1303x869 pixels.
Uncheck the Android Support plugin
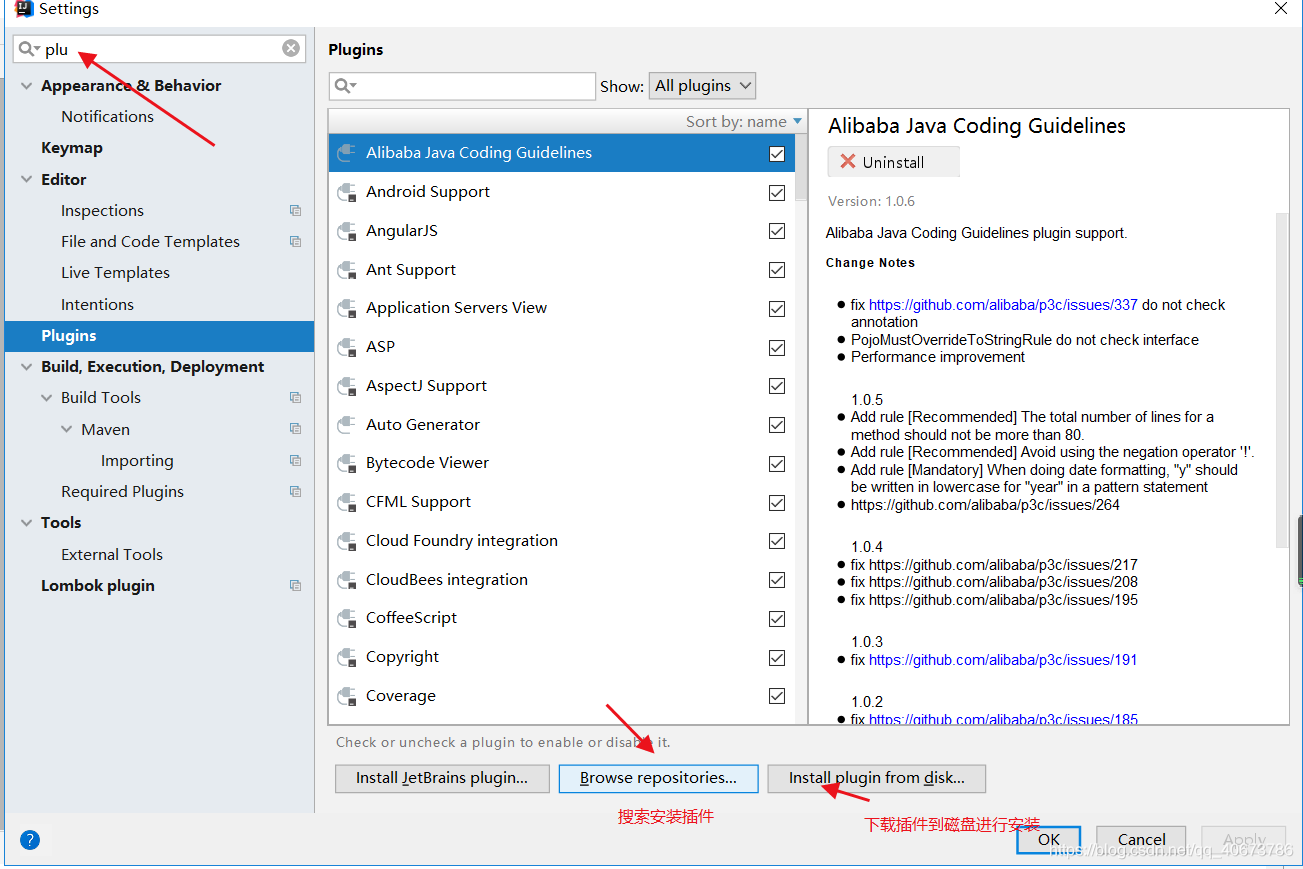(x=777, y=193)
